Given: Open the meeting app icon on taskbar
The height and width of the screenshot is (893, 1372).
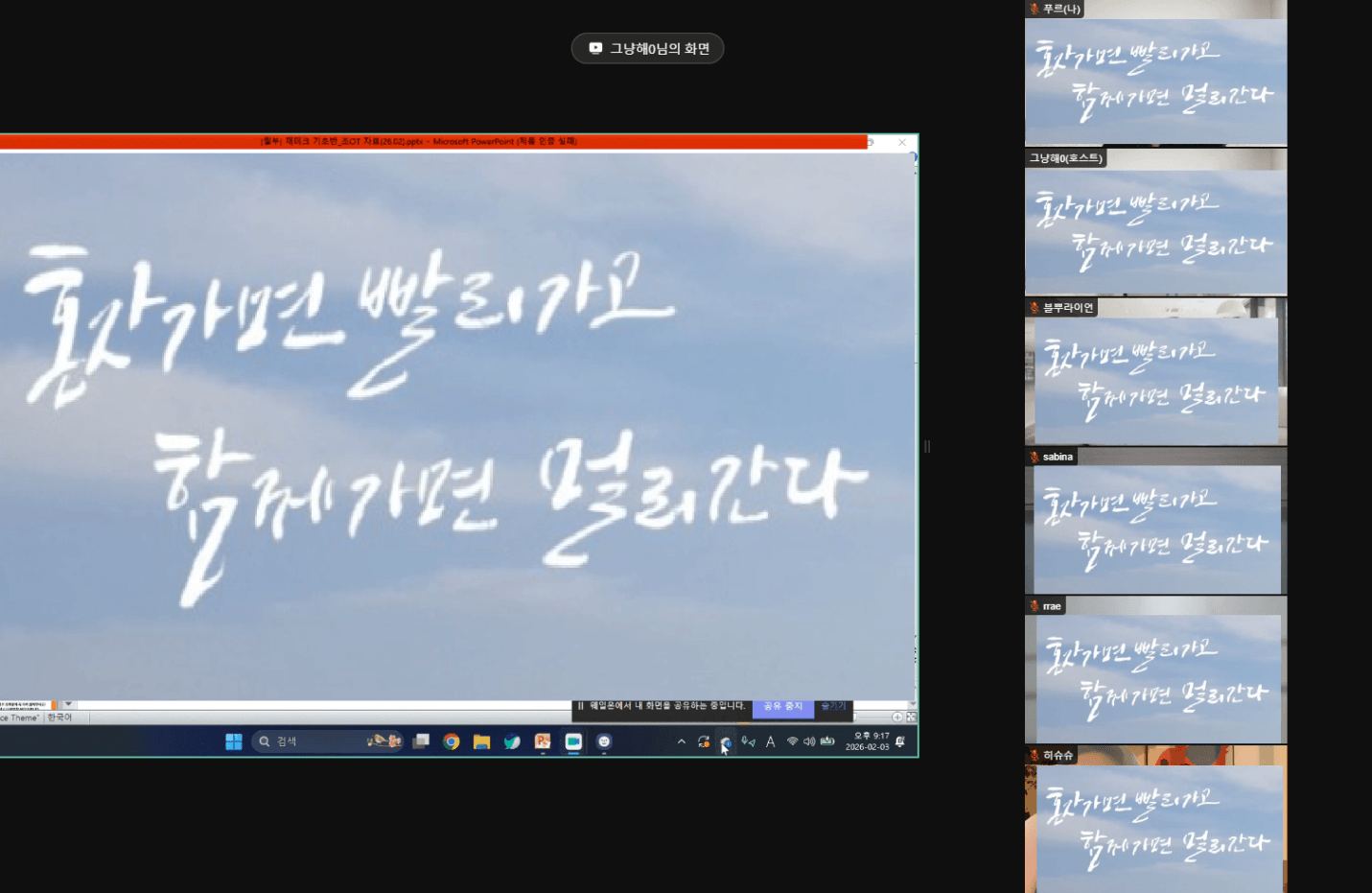Looking at the screenshot, I should 573,741.
